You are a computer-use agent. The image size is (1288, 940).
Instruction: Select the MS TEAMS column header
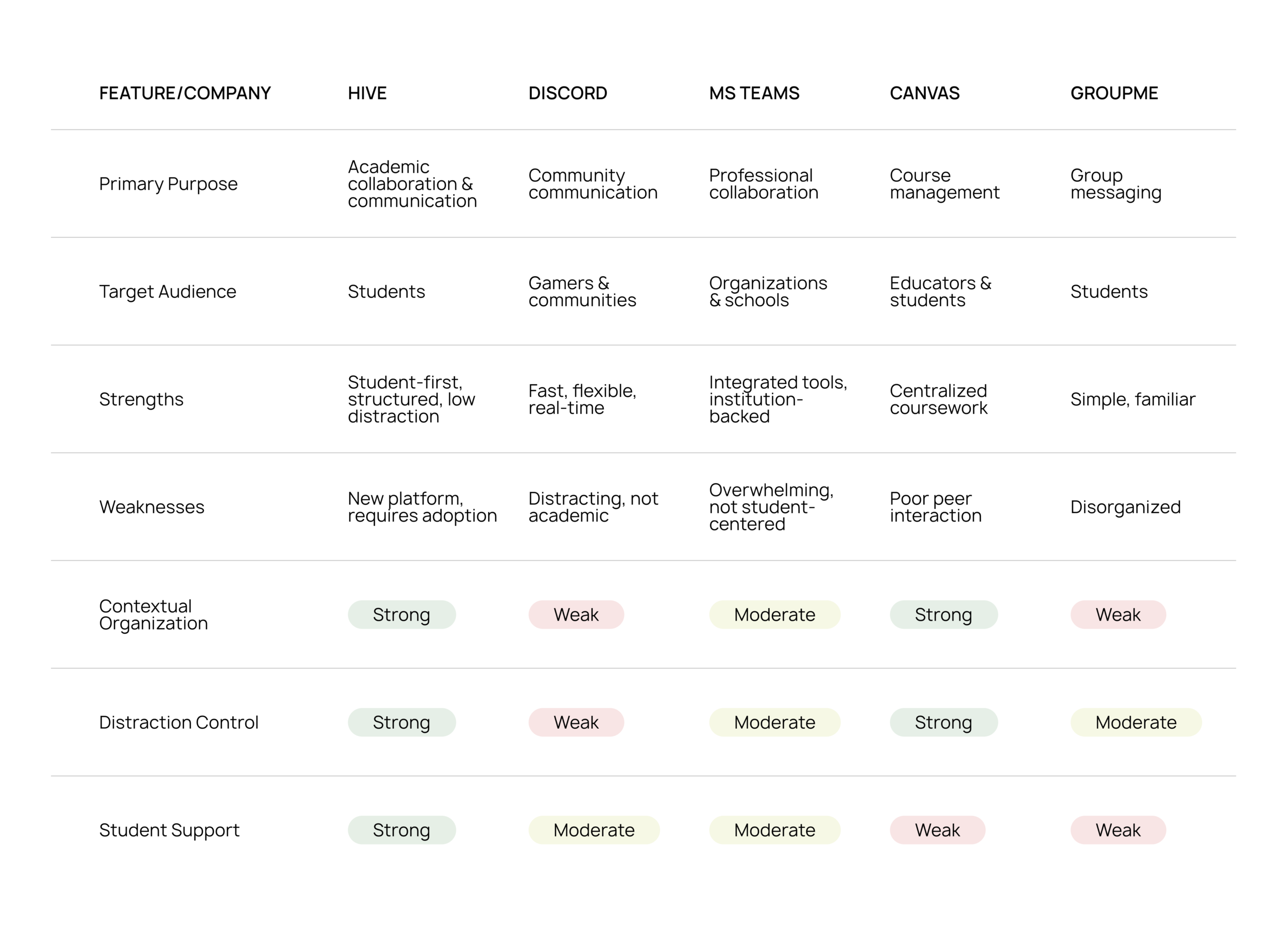tap(754, 93)
